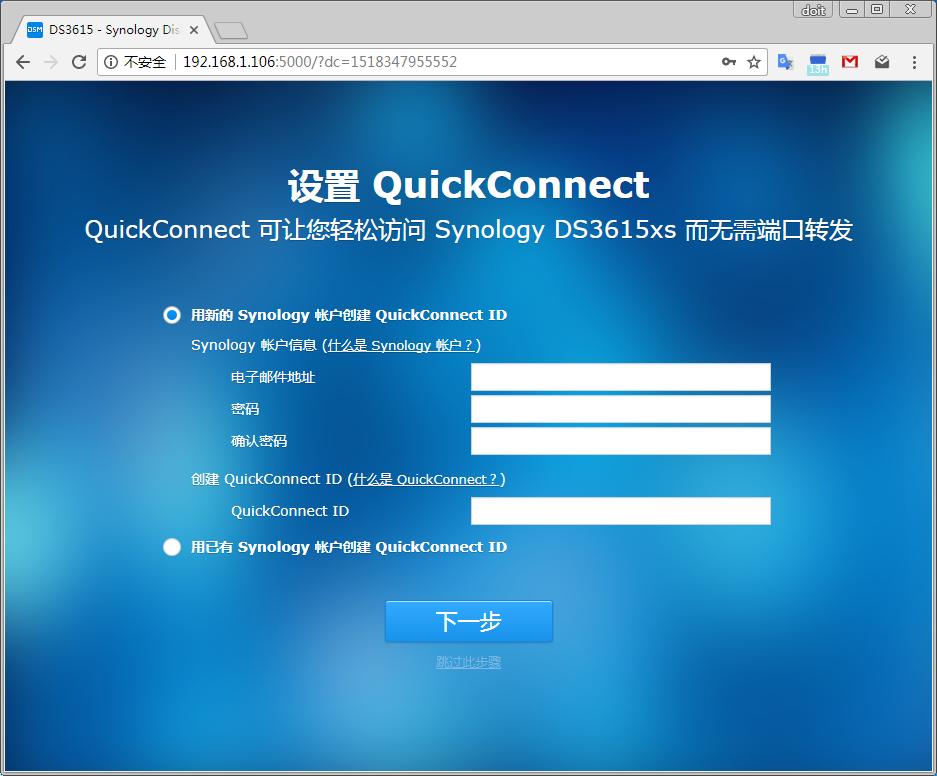The height and width of the screenshot is (776, 937).
Task: Open the 什么是 Synology 帐户？ link
Action: click(401, 345)
